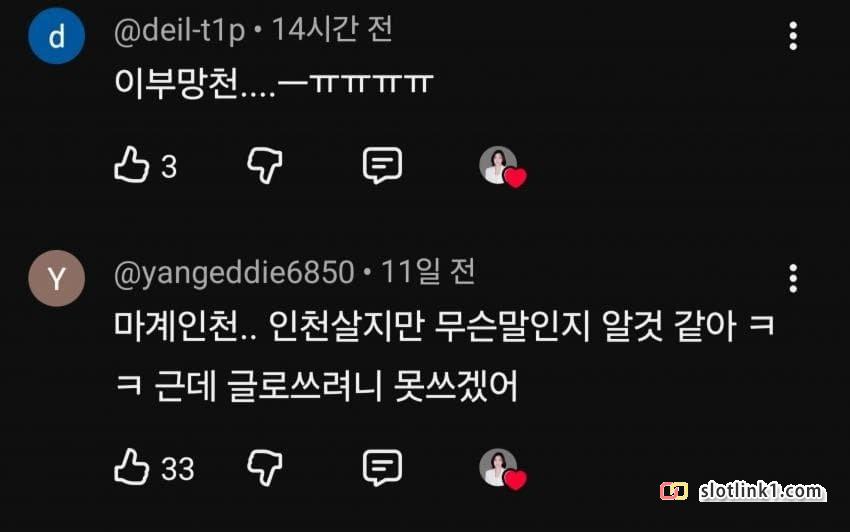Image resolution: width=850 pixels, height=532 pixels.
Task: Open the brown 'Y' profile avatar
Action: tap(56, 278)
